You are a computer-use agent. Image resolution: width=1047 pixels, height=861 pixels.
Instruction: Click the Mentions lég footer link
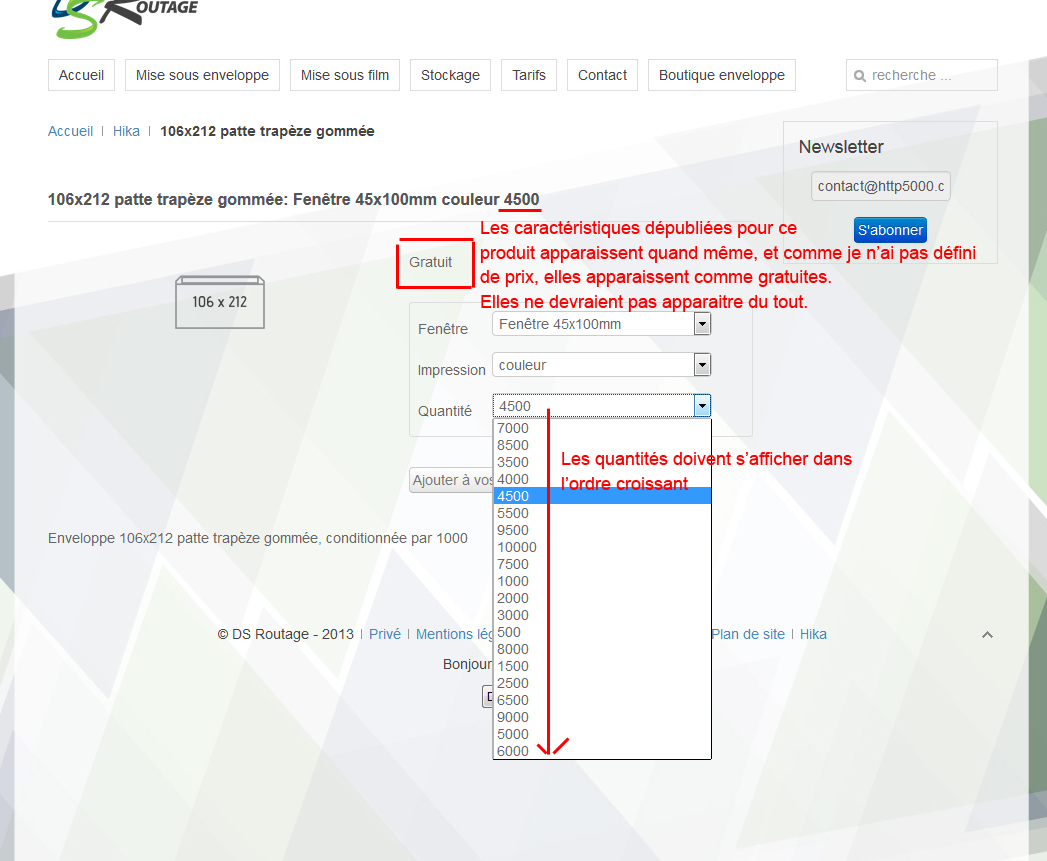click(x=454, y=635)
